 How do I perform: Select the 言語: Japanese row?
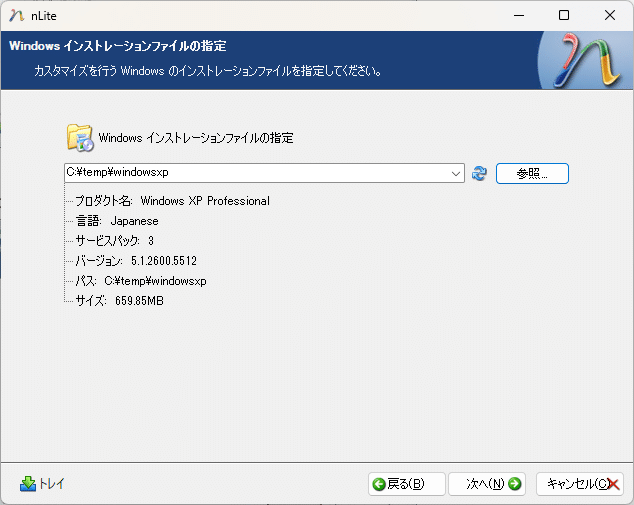click(117, 221)
